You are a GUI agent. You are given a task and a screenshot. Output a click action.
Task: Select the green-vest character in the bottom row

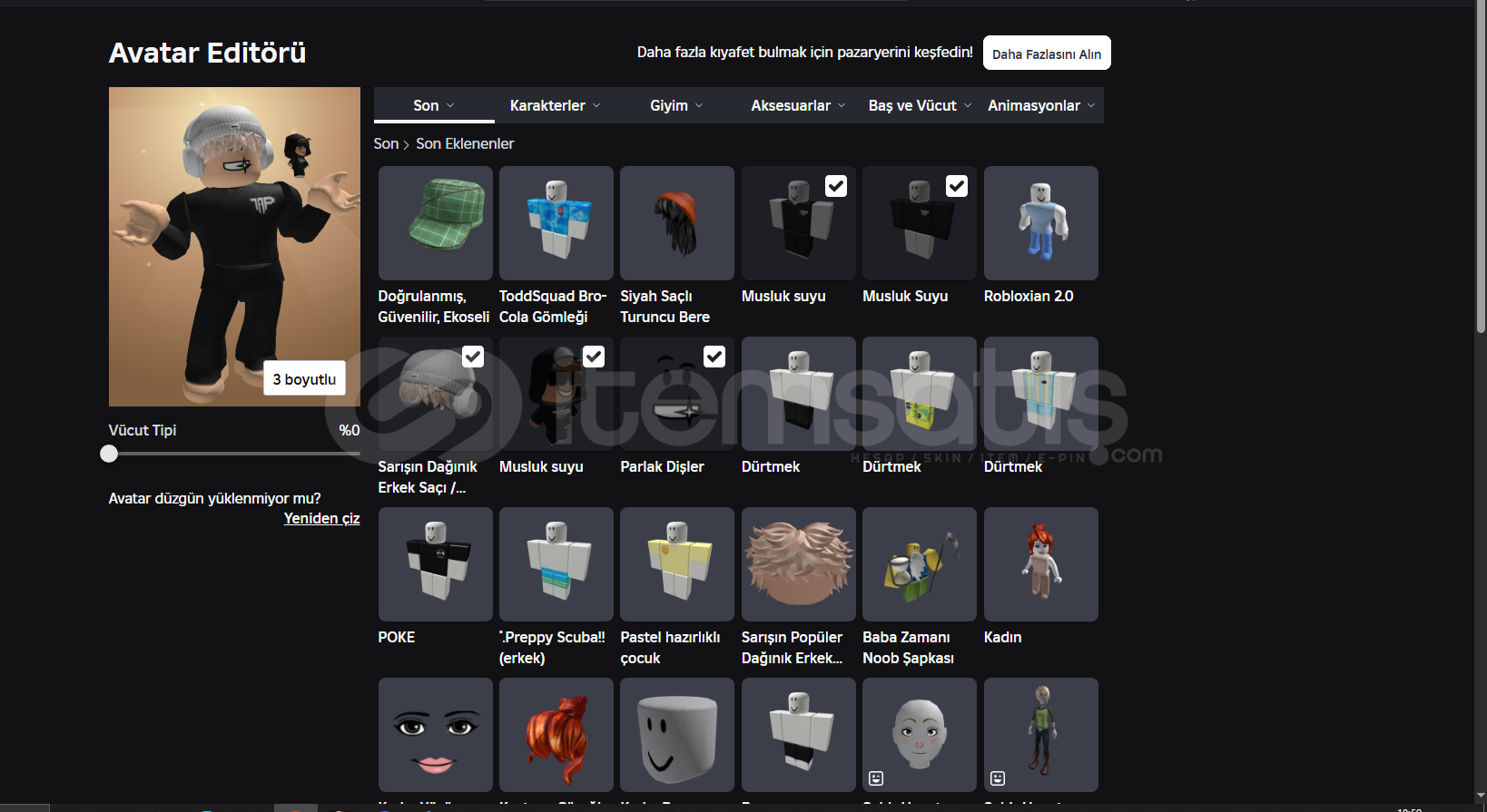(1041, 735)
